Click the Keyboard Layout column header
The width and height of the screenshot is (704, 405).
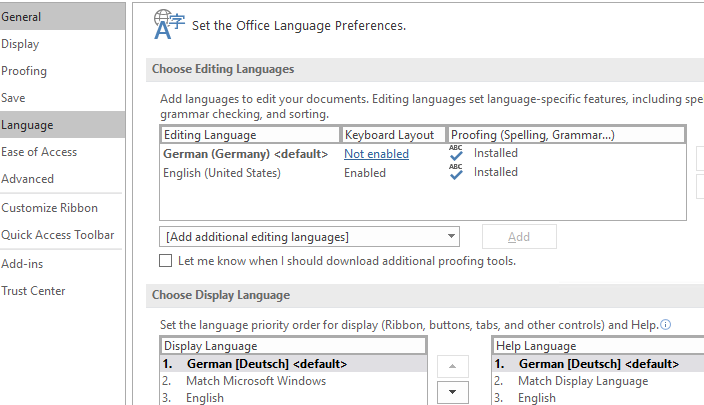(x=389, y=134)
